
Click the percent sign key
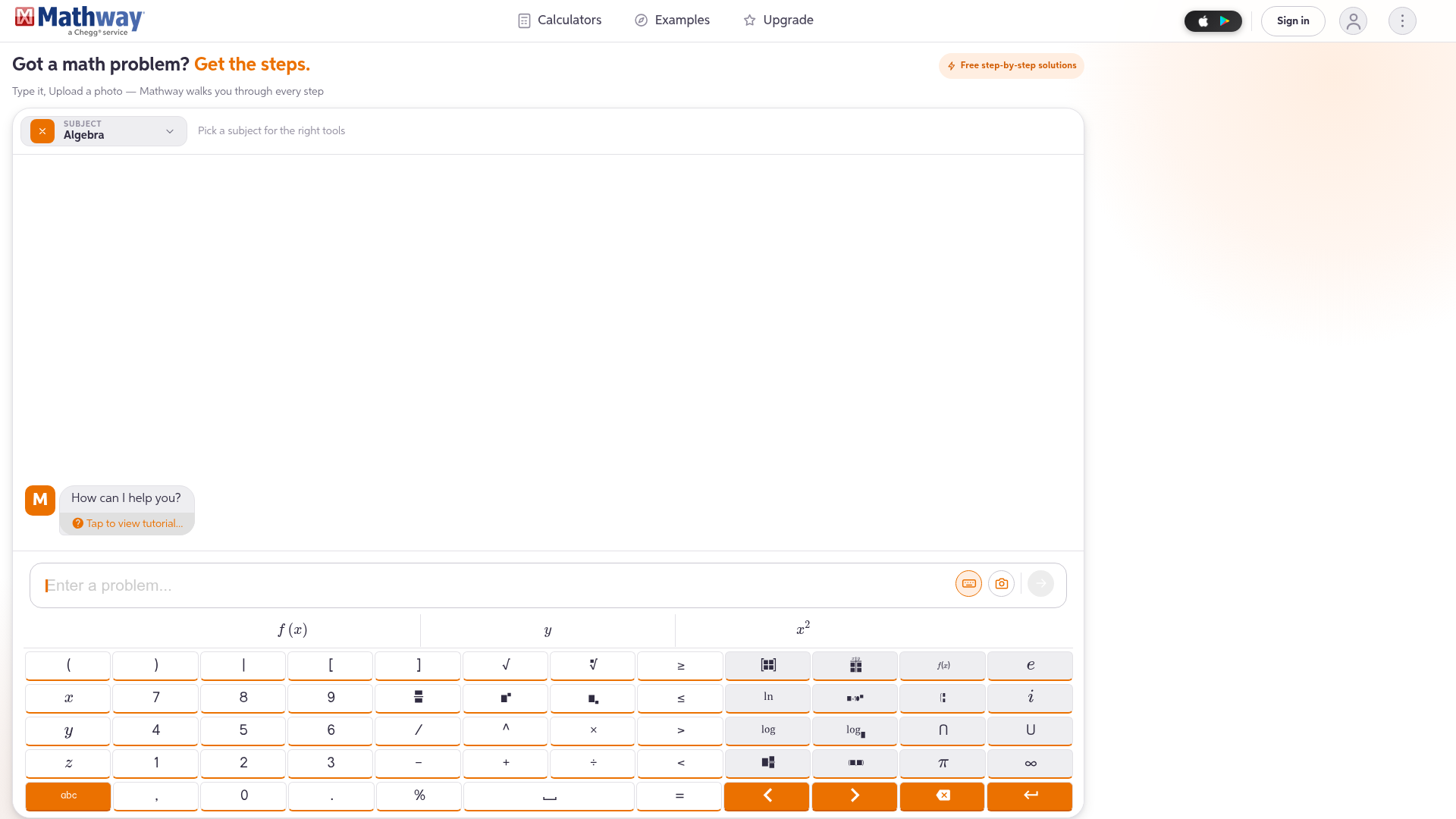click(419, 796)
